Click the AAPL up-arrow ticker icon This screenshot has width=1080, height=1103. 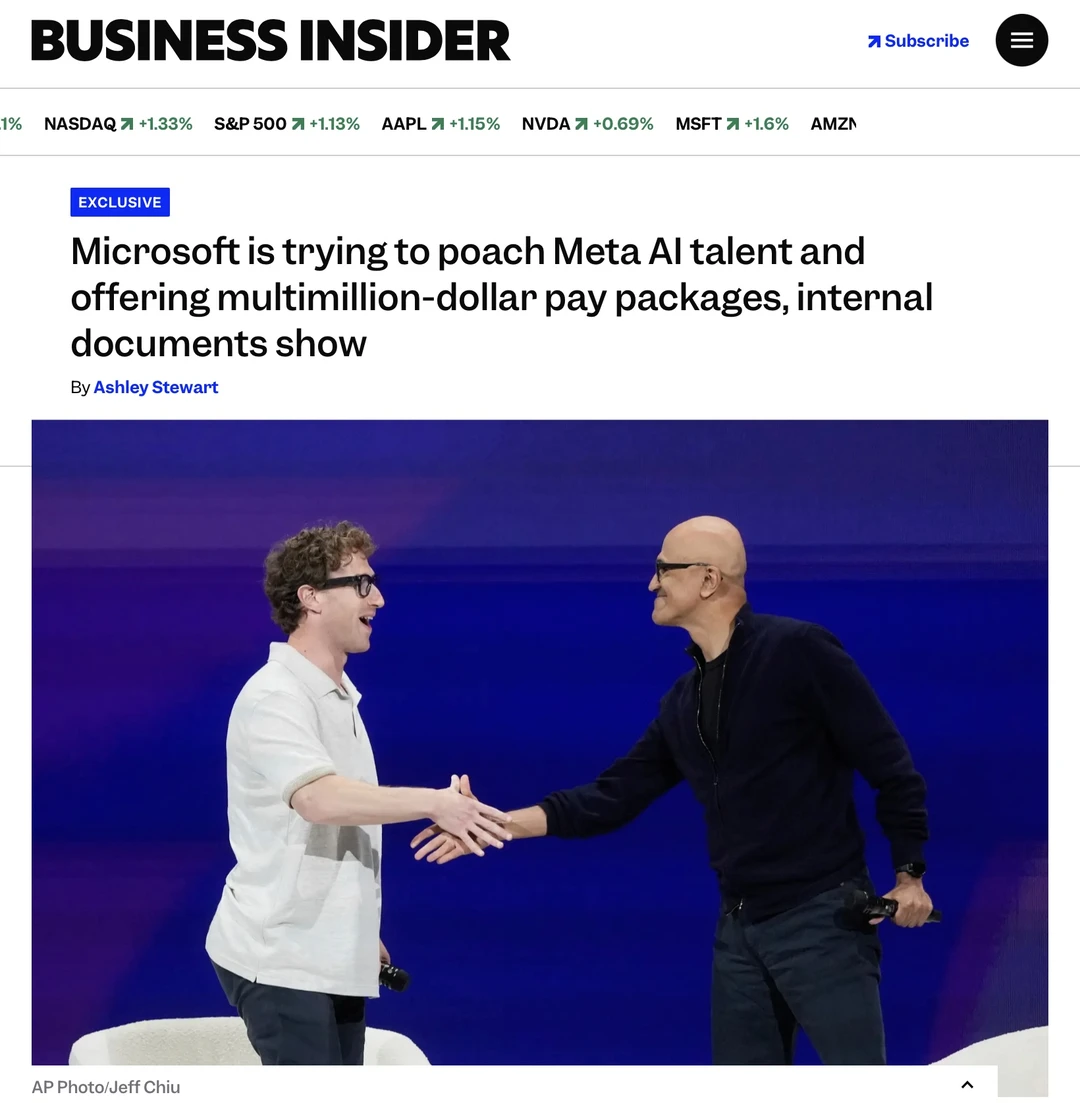438,124
